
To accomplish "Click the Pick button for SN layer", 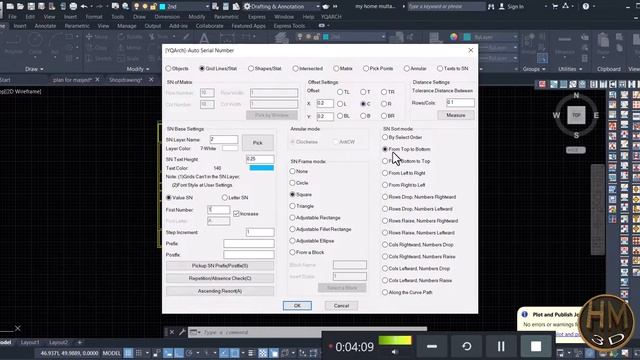I will pyautogui.click(x=258, y=143).
